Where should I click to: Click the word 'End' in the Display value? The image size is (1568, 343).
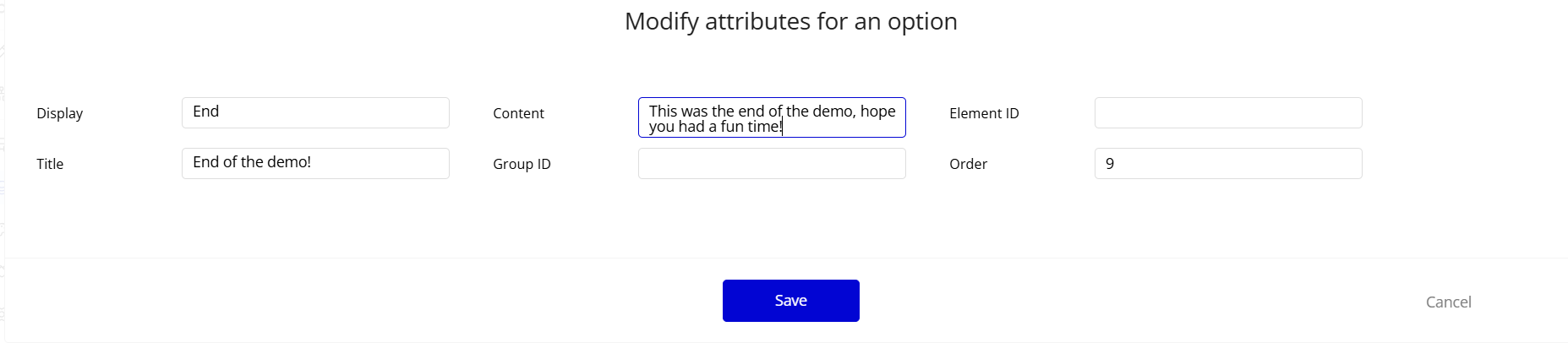205,112
